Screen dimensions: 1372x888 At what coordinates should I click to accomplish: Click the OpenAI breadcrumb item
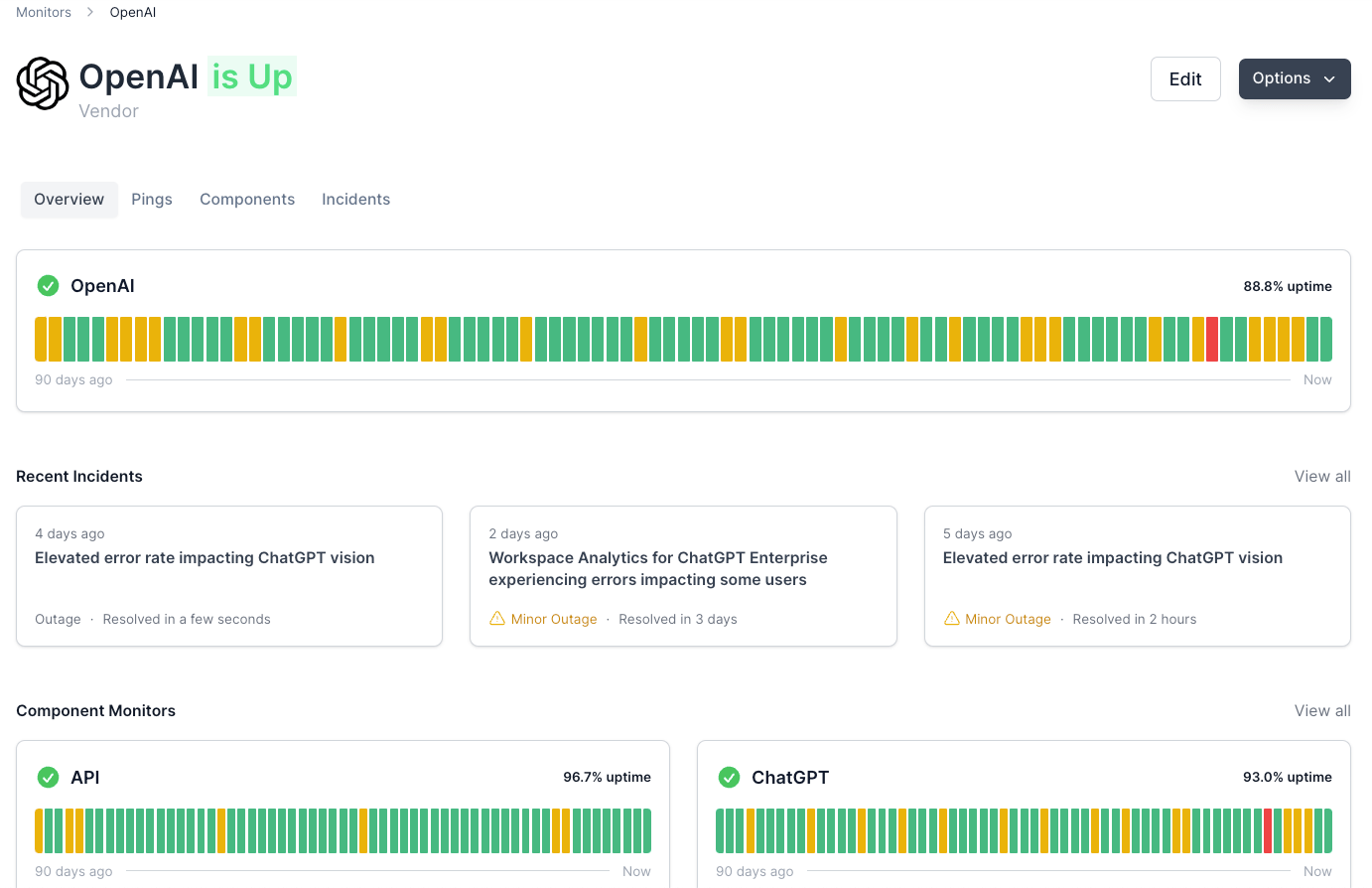(x=133, y=12)
